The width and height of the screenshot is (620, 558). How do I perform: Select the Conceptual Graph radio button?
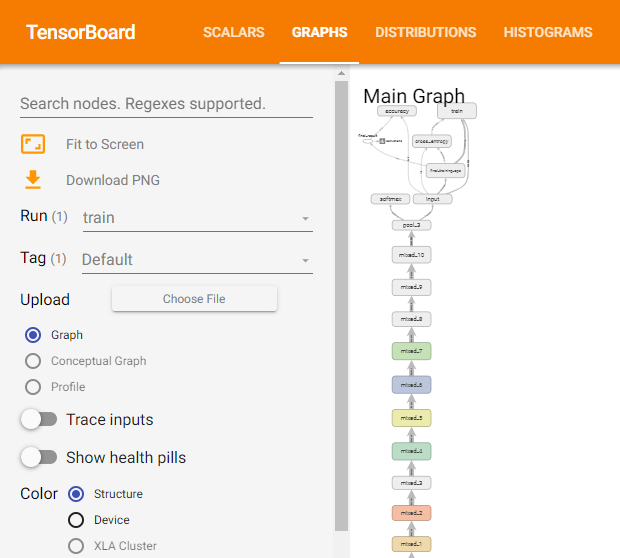click(x=33, y=361)
